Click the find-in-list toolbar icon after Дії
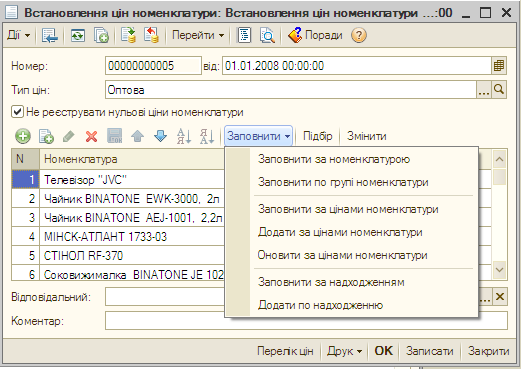 [50, 35]
